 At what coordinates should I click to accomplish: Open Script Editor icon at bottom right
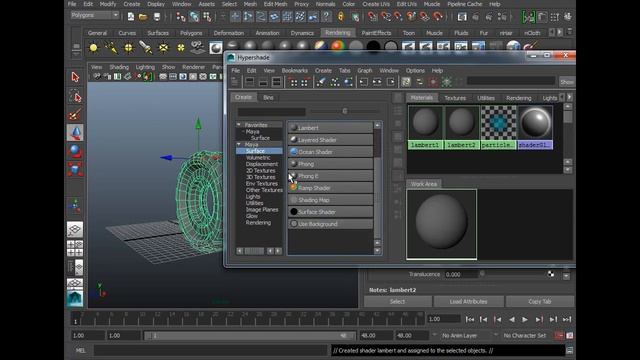click(569, 350)
